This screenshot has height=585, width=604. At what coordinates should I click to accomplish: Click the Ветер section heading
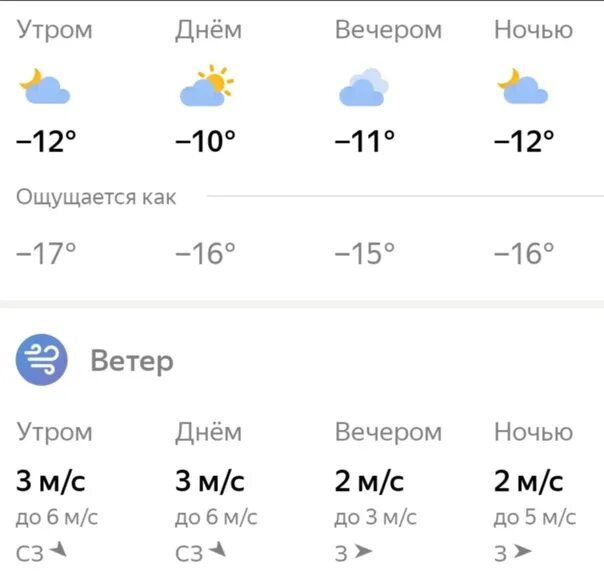coord(132,362)
